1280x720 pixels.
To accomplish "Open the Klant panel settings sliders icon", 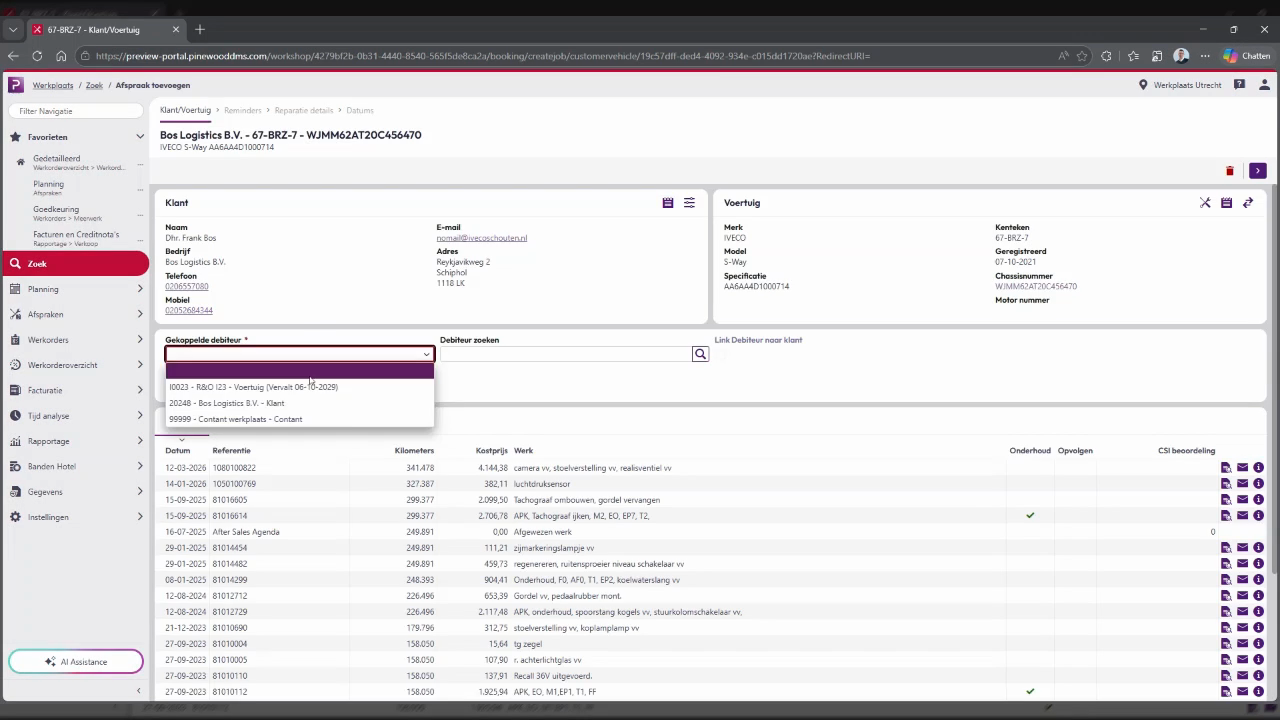I will point(689,203).
